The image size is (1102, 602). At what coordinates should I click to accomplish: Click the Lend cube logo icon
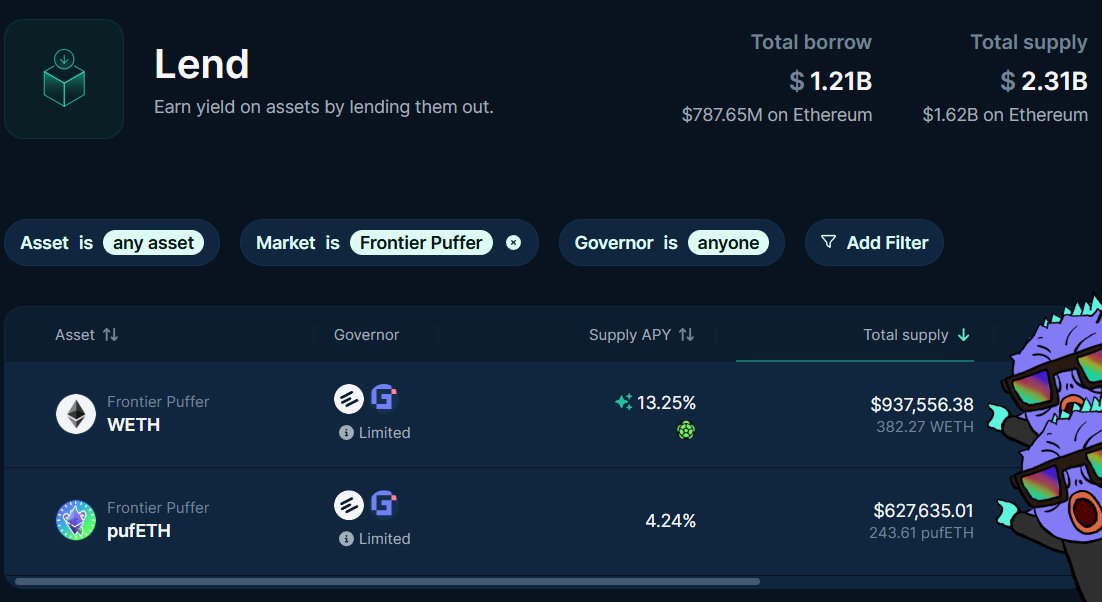[64, 79]
